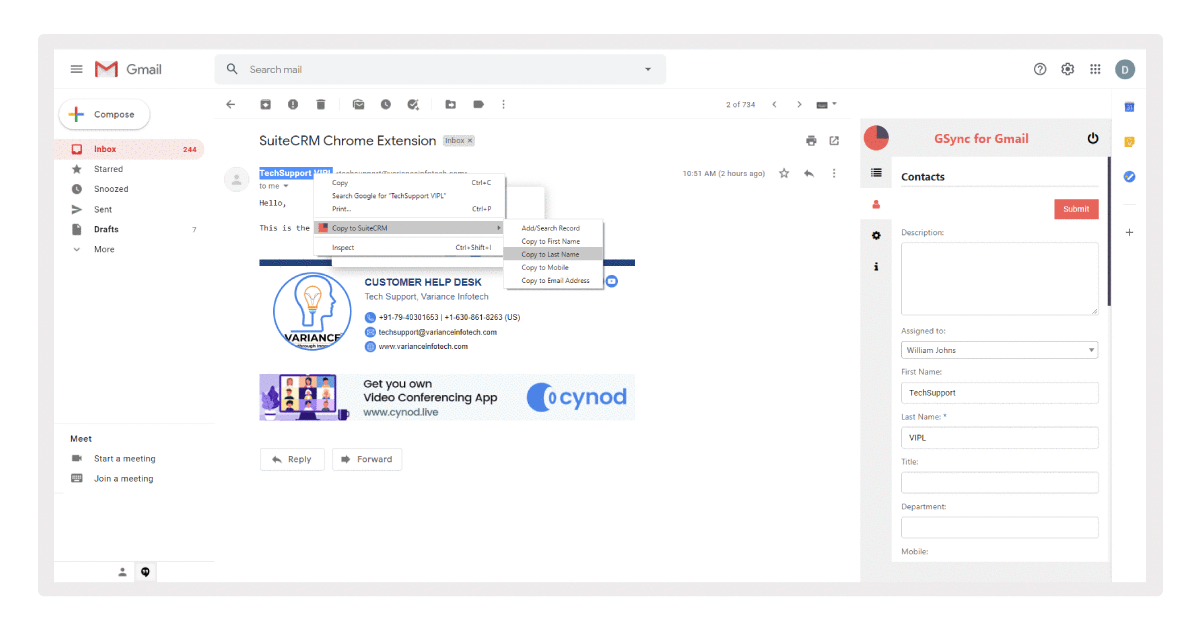
Task: Report this email as spam
Action: click(x=293, y=104)
